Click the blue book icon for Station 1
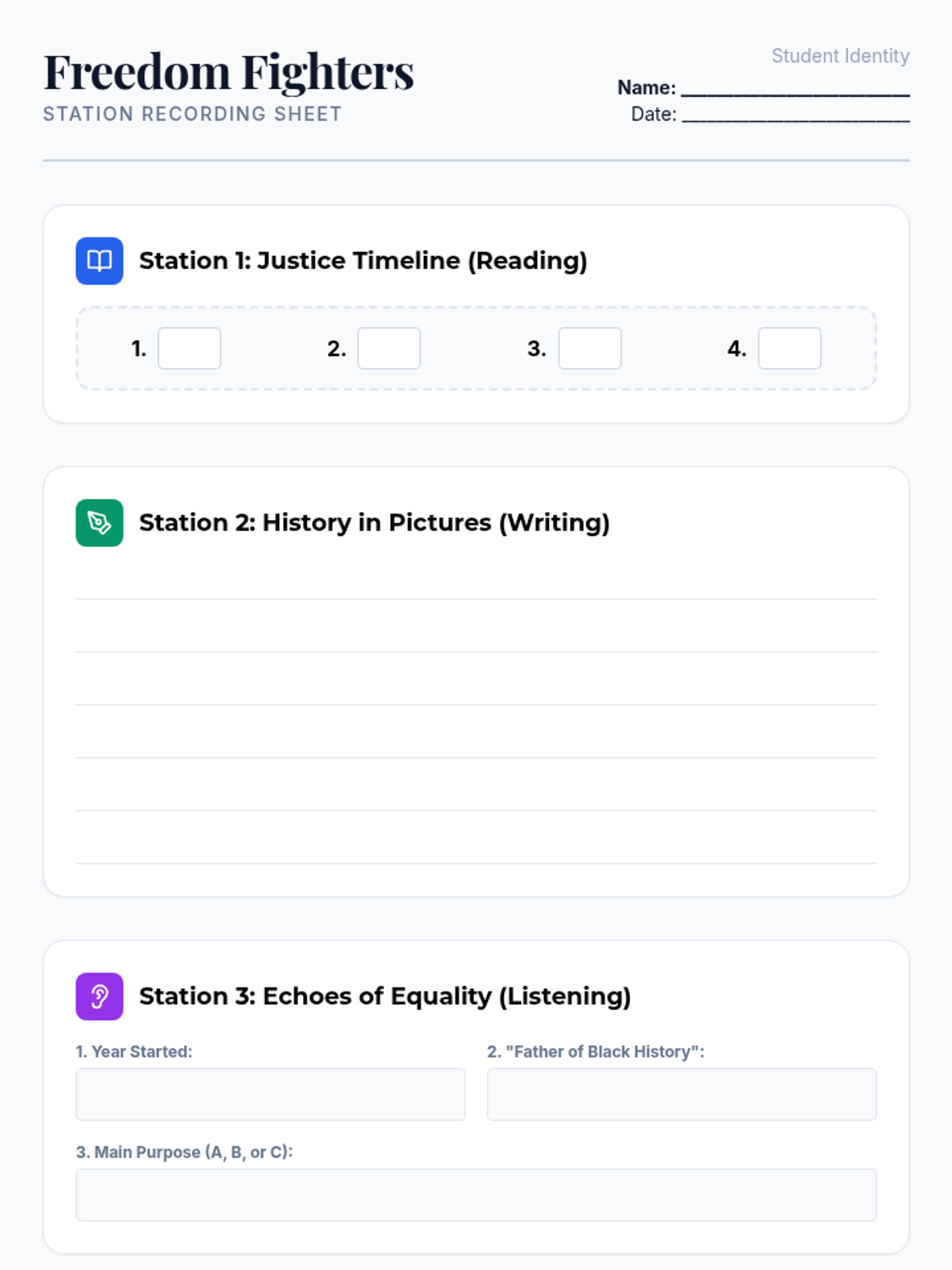952x1270 pixels. (99, 260)
